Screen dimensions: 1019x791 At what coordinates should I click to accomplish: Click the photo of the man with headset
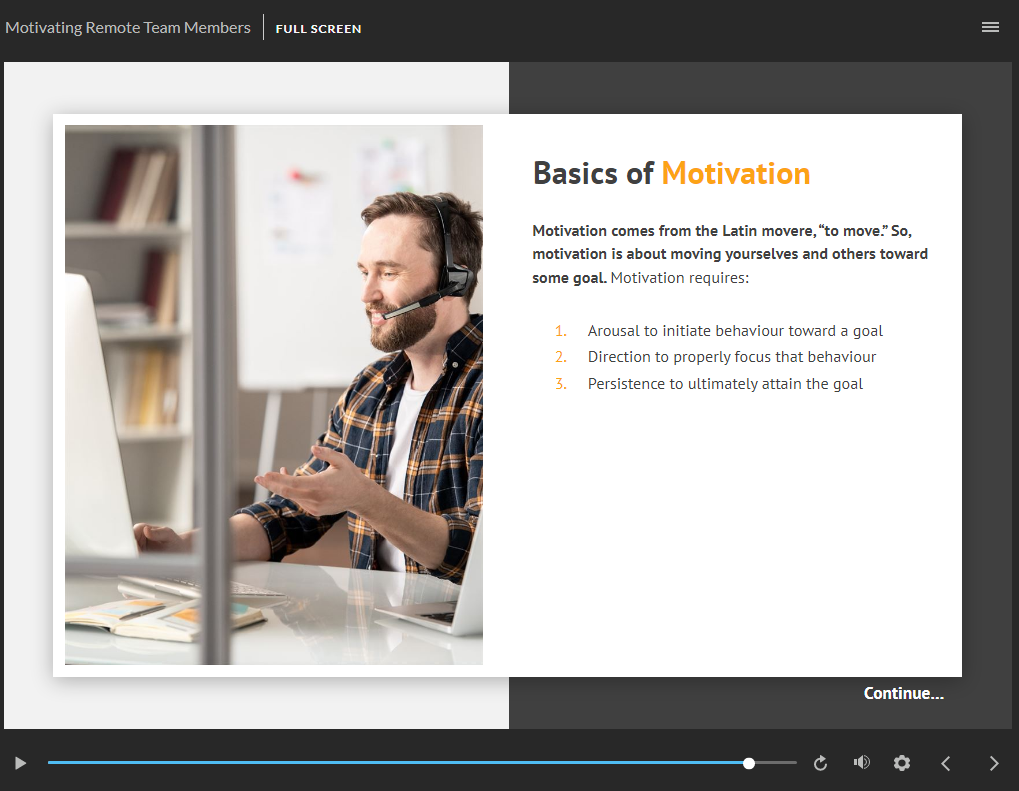274,394
